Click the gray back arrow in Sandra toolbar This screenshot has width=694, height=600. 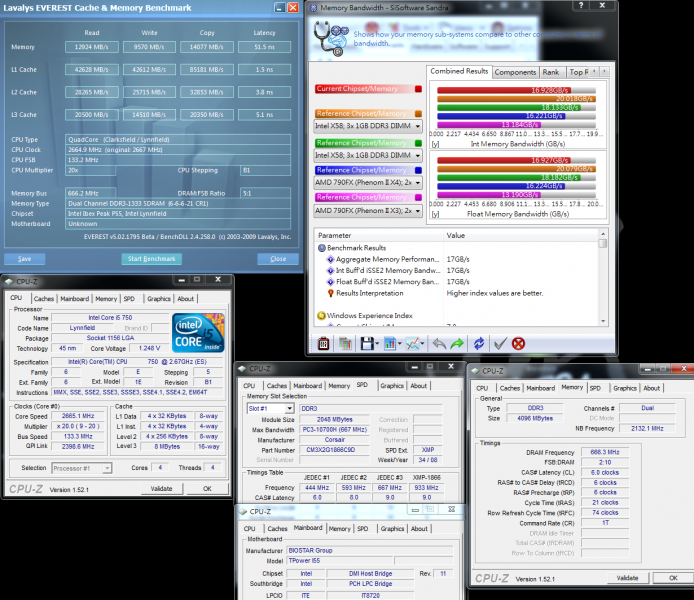pos(437,344)
